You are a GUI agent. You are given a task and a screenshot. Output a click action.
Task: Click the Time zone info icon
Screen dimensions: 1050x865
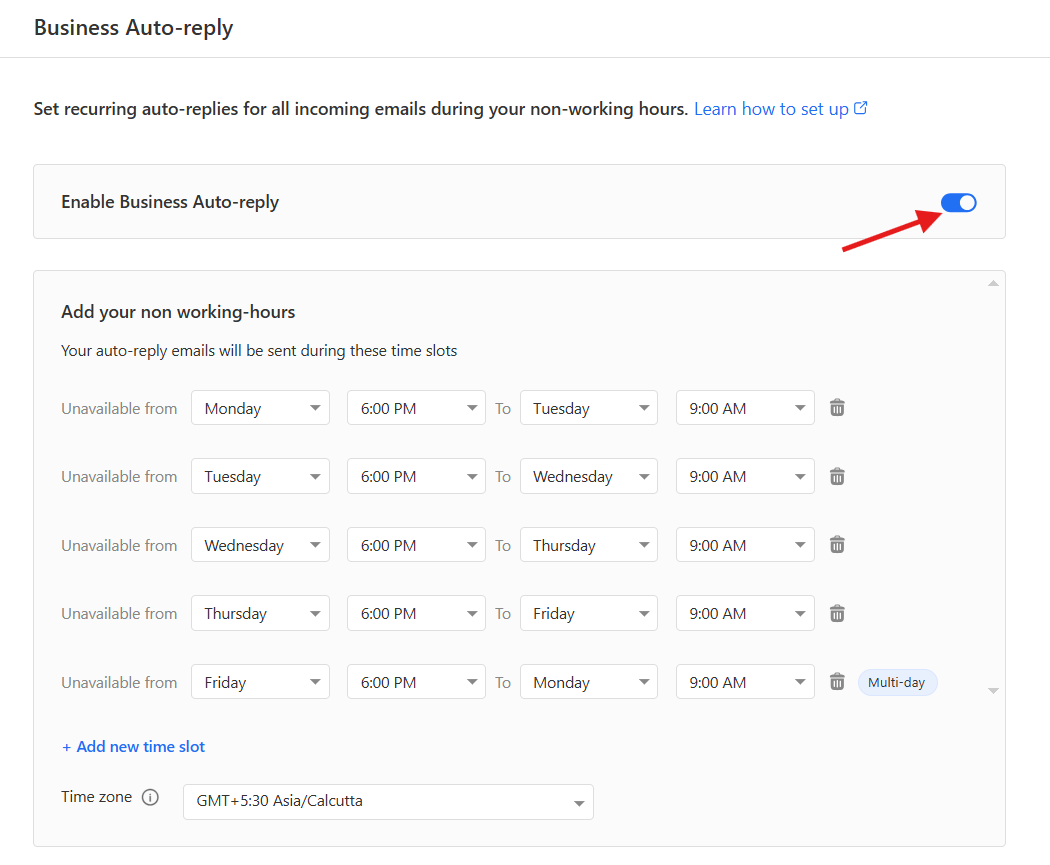point(151,797)
